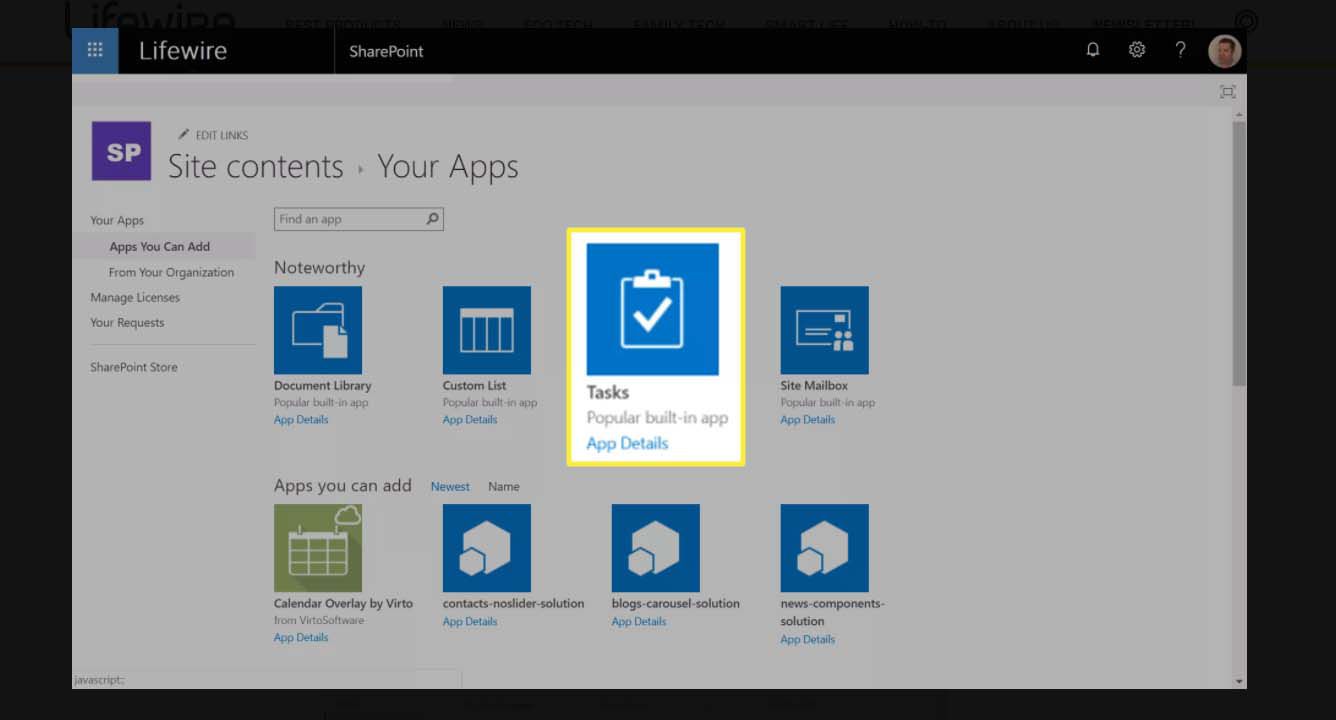This screenshot has width=1336, height=720.
Task: Open App Details under Site Mailbox
Action: tap(808, 420)
